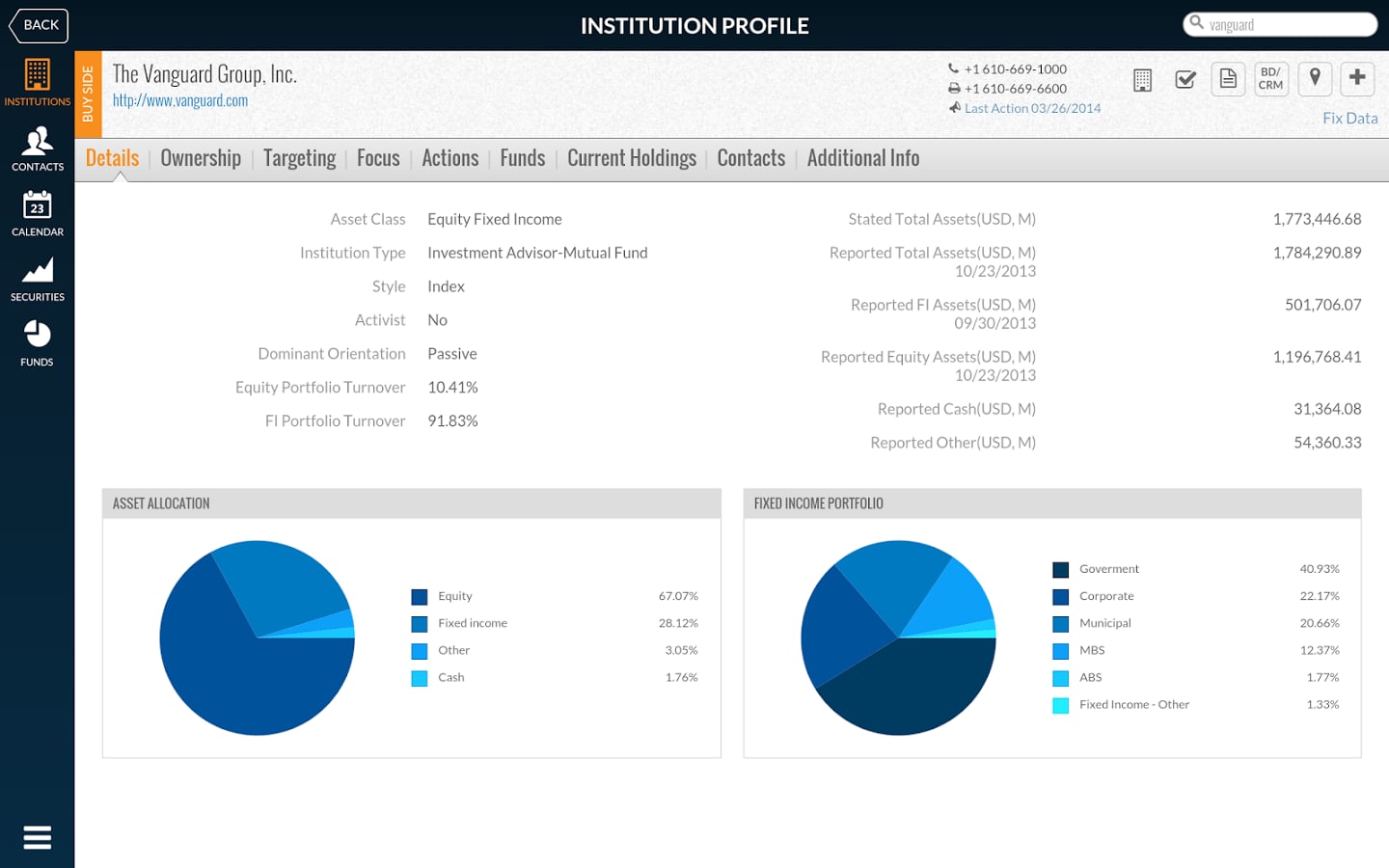
Task: Select the Details tab
Action: [x=112, y=158]
